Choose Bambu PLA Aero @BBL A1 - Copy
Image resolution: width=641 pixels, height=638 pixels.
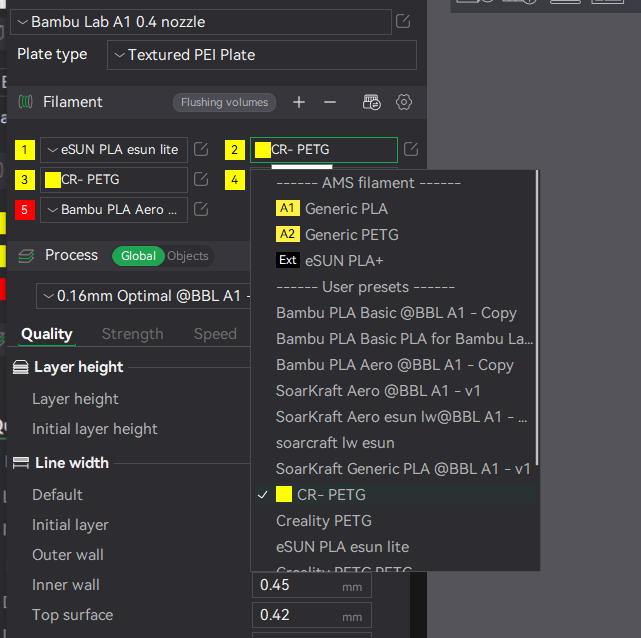click(x=394, y=365)
